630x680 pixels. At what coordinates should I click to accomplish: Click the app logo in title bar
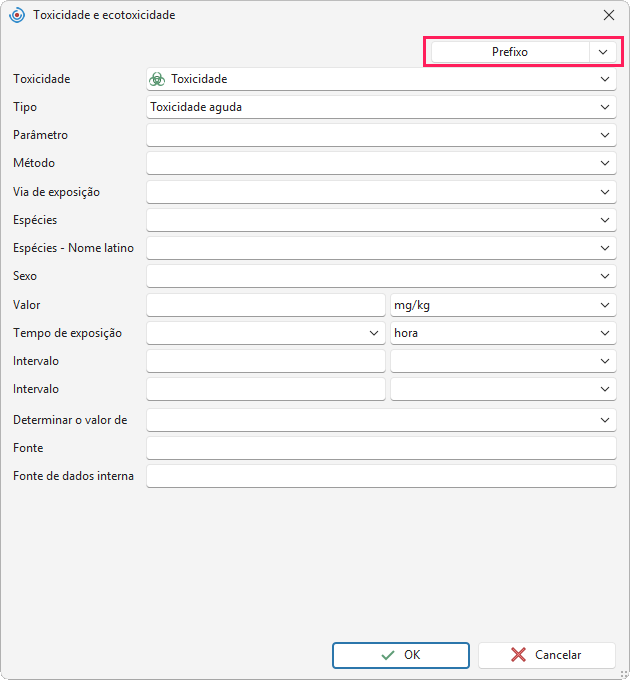17,15
